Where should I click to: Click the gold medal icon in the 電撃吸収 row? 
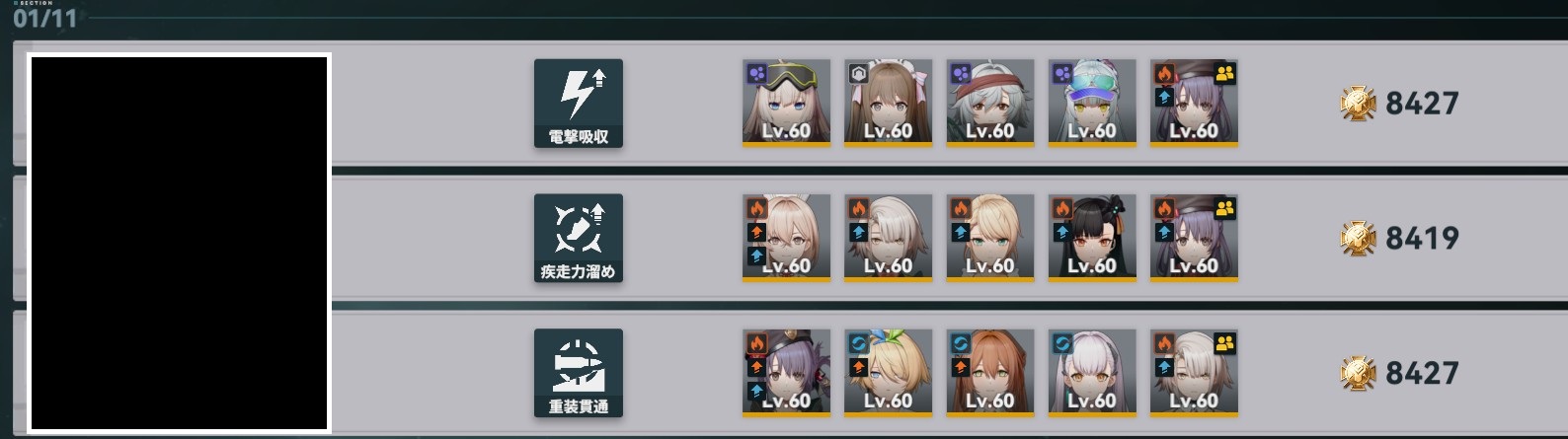tap(1359, 103)
